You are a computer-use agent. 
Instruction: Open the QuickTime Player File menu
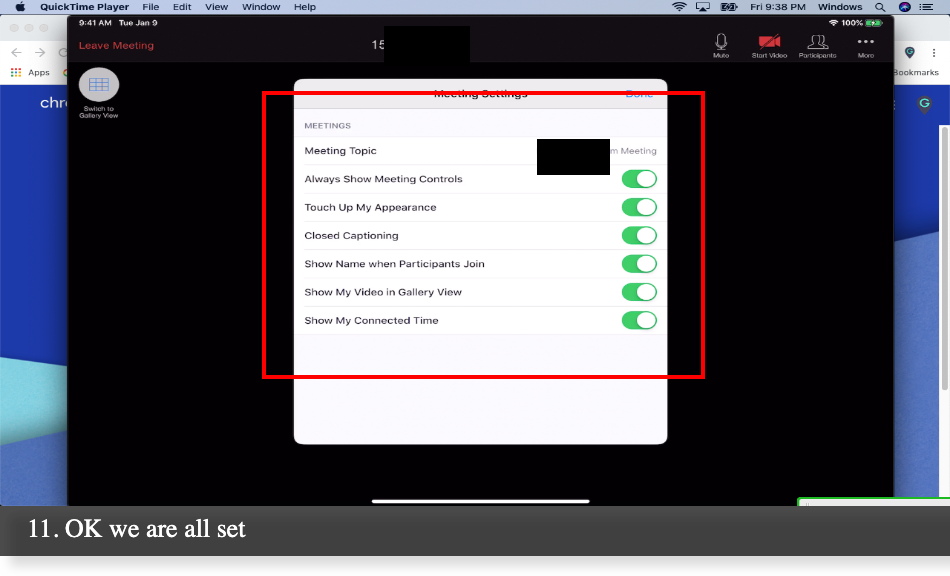pyautogui.click(x=150, y=7)
